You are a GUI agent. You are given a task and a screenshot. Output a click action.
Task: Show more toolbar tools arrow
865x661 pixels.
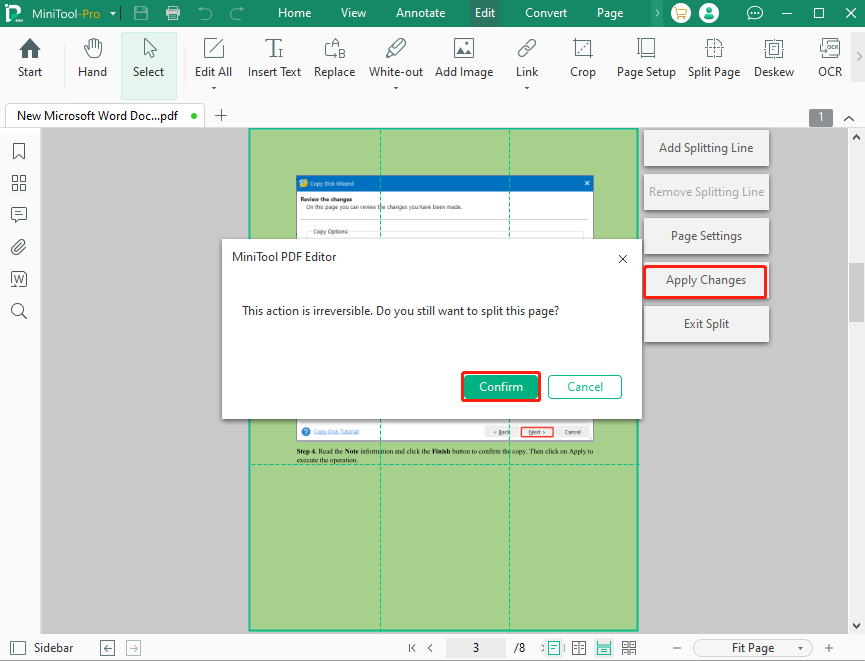click(x=858, y=56)
